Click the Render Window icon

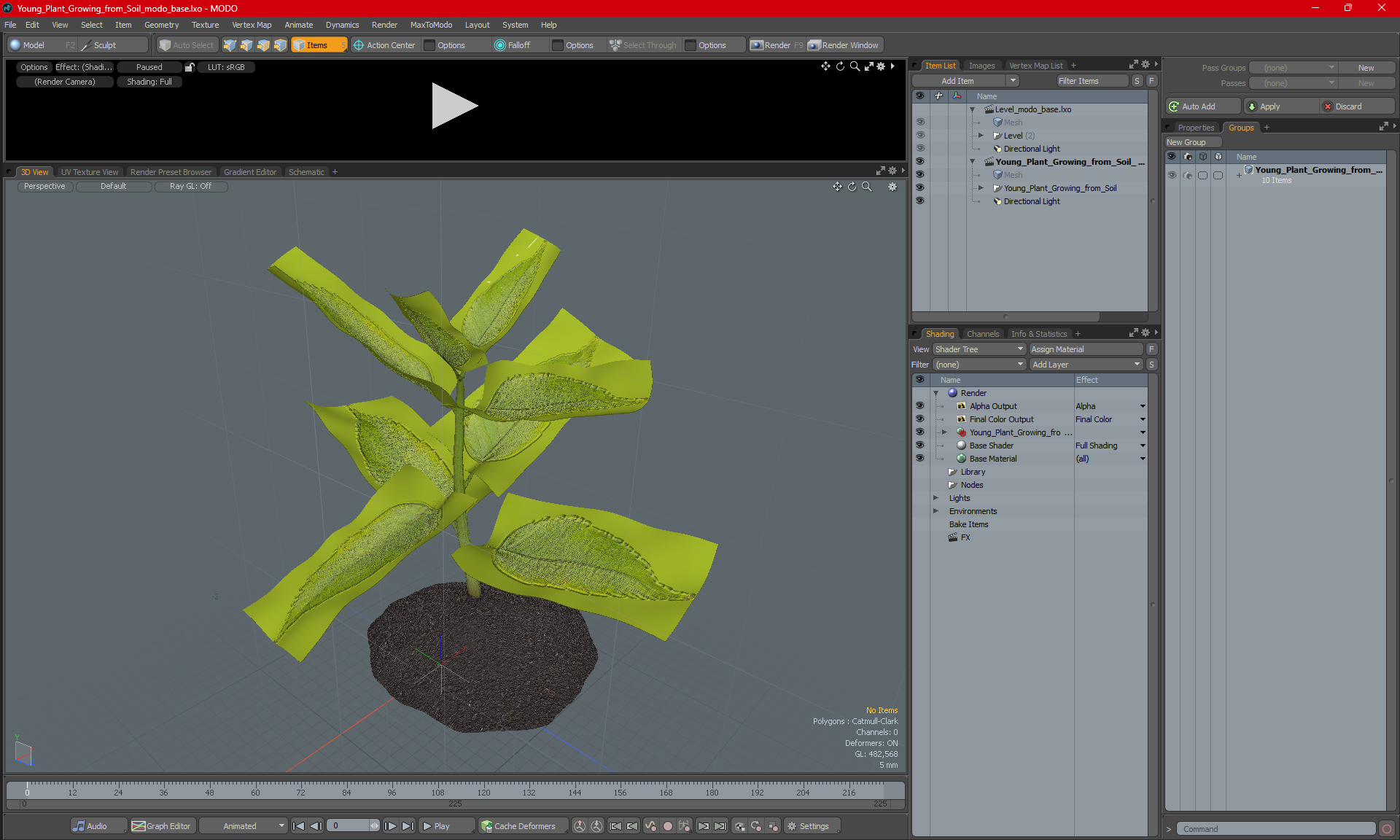pyautogui.click(x=814, y=45)
